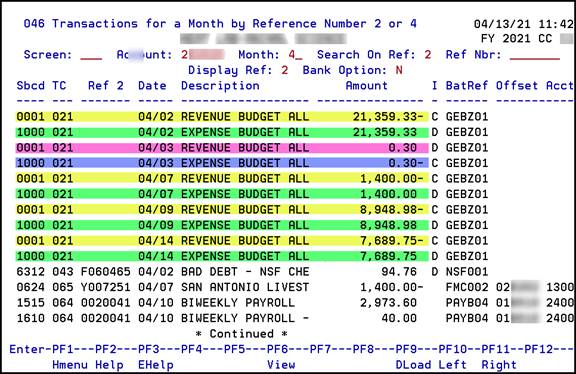Select the EHelp function key label

pyautogui.click(x=156, y=365)
